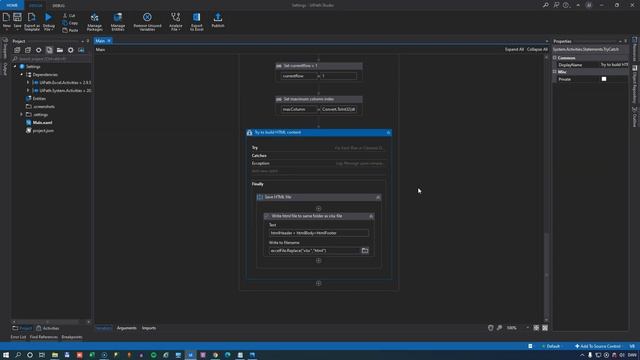Expand UiPath.System.Activities dependency
This screenshot has height=360, width=640.
[28, 91]
